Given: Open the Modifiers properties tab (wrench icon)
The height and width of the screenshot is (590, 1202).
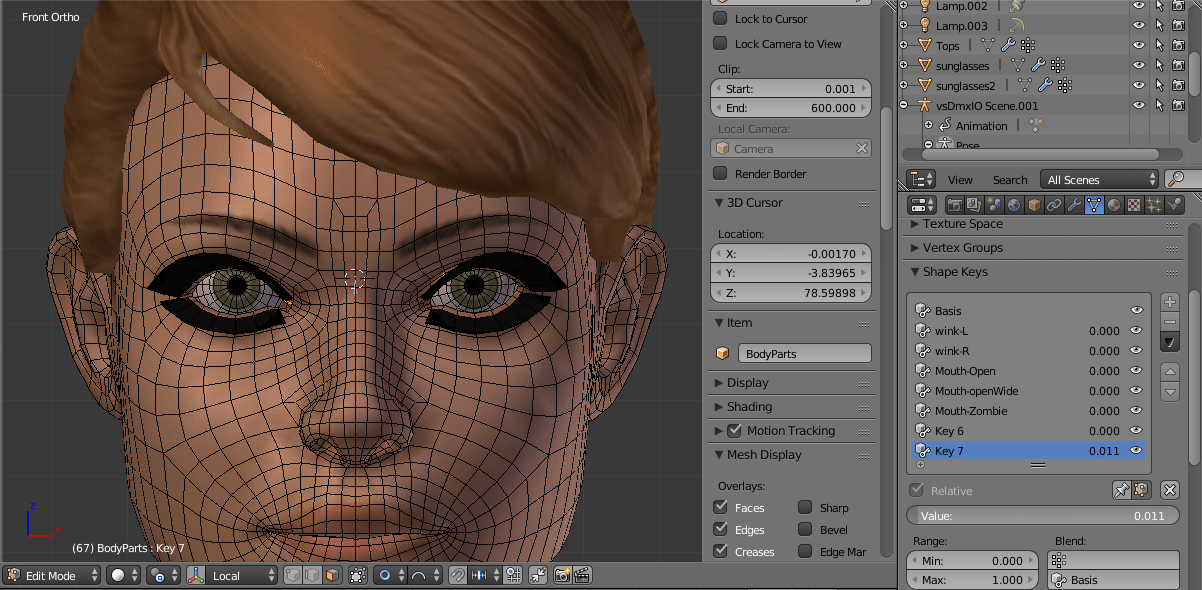Looking at the screenshot, I should point(1074,205).
